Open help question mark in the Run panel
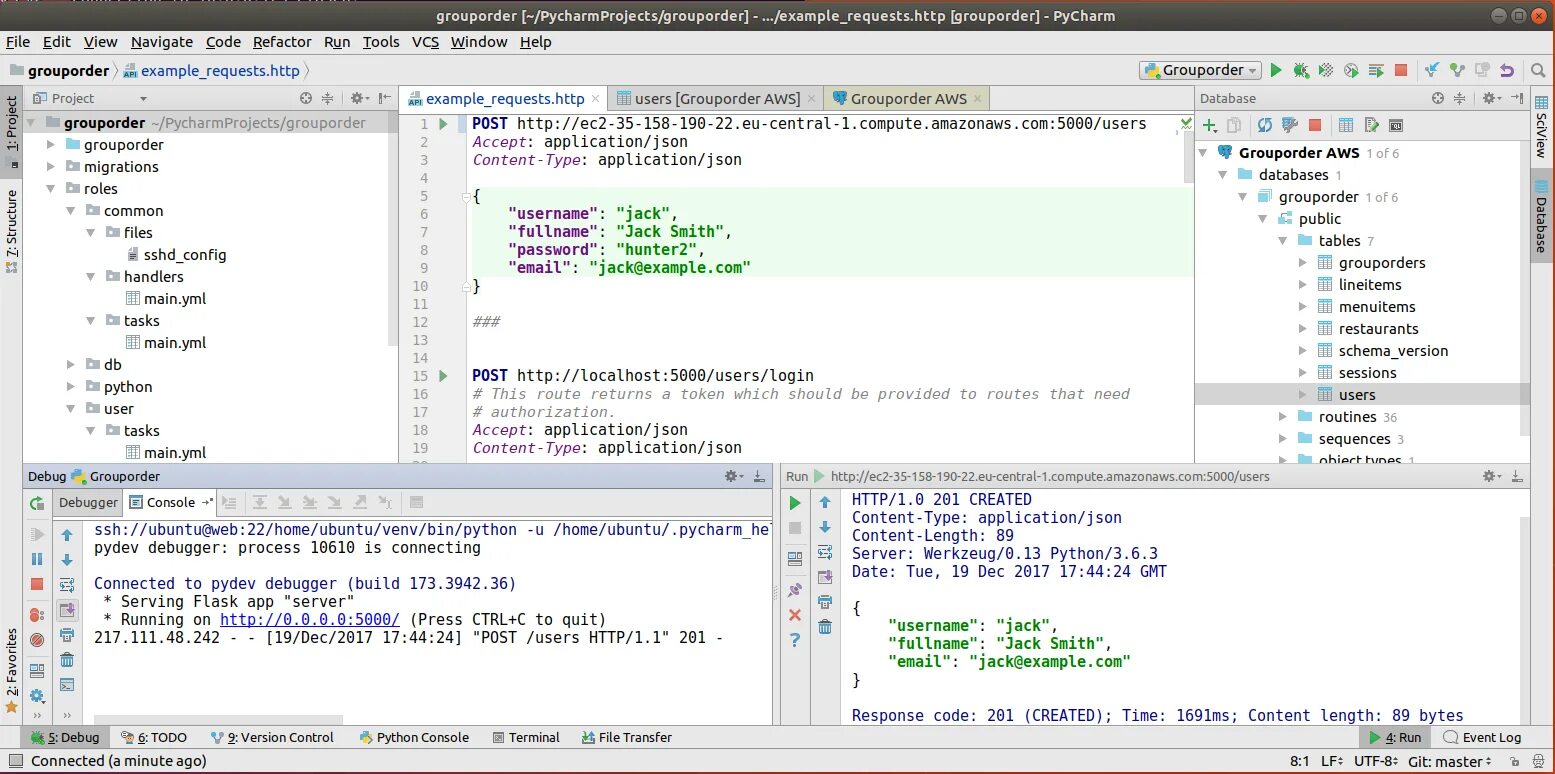The image size is (1555, 774). tap(795, 640)
